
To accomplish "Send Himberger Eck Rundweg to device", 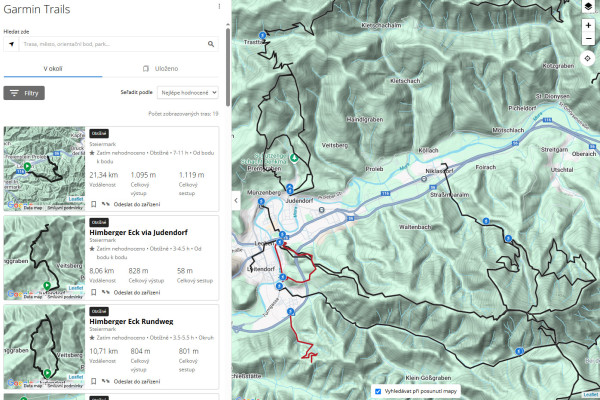I will click(131, 382).
